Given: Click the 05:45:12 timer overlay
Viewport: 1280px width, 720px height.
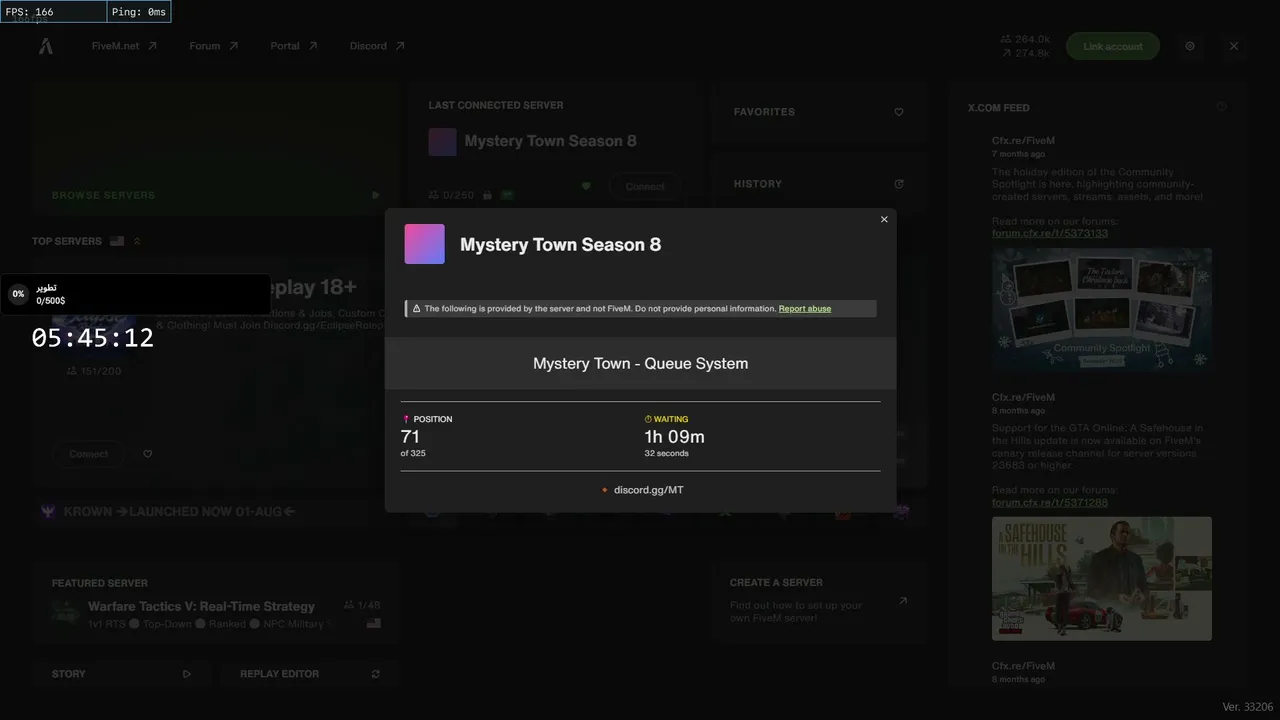Looking at the screenshot, I should (x=93, y=338).
